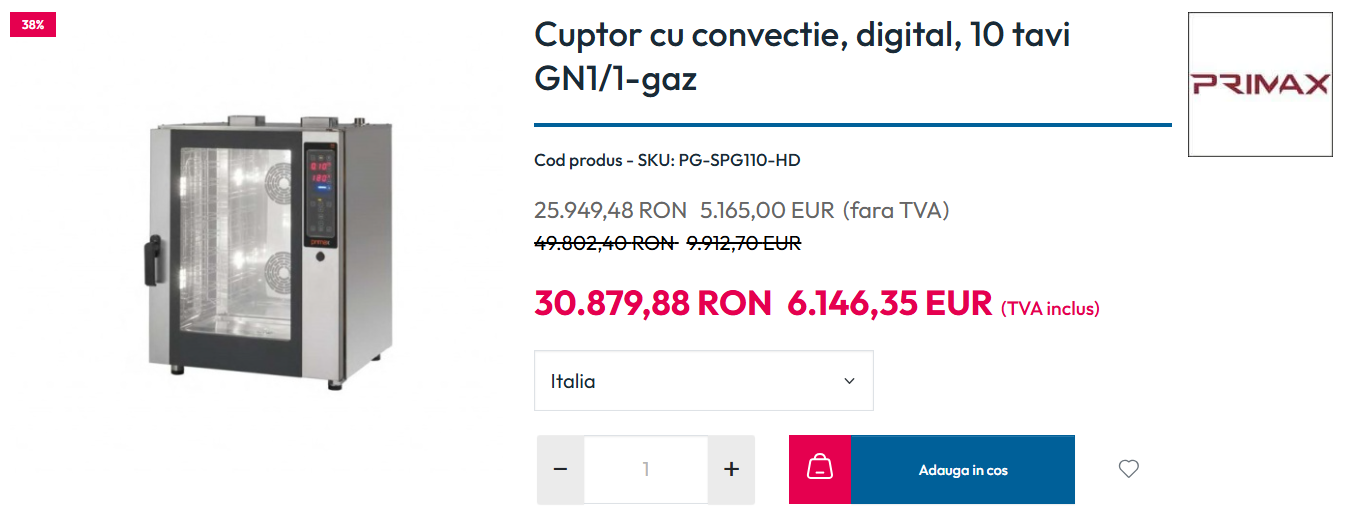Click the 30.879,88 RON price
Viewport: 1346px width, 511px height.
(x=653, y=302)
